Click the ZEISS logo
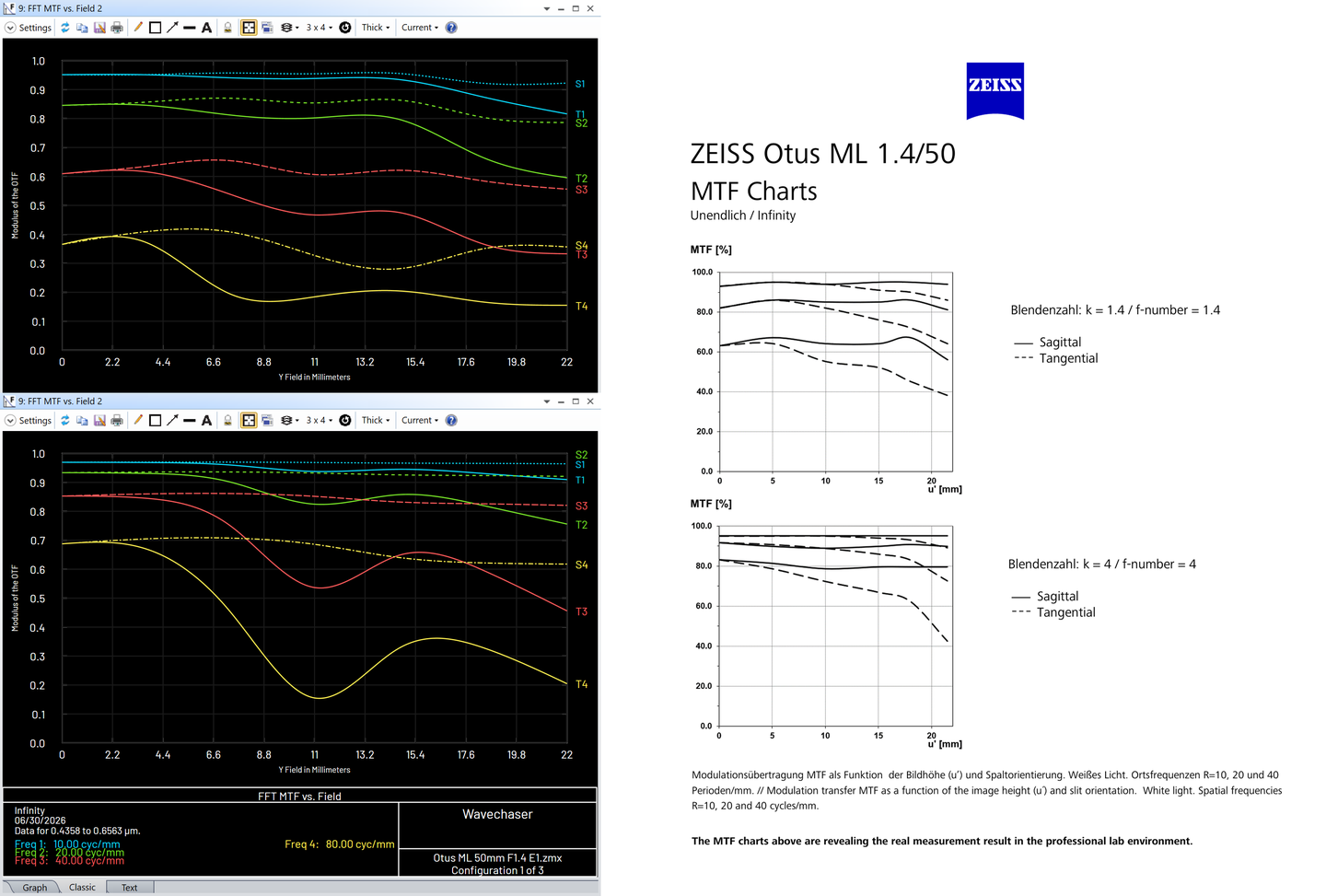Screen dimensions: 1326x896 tap(994, 91)
